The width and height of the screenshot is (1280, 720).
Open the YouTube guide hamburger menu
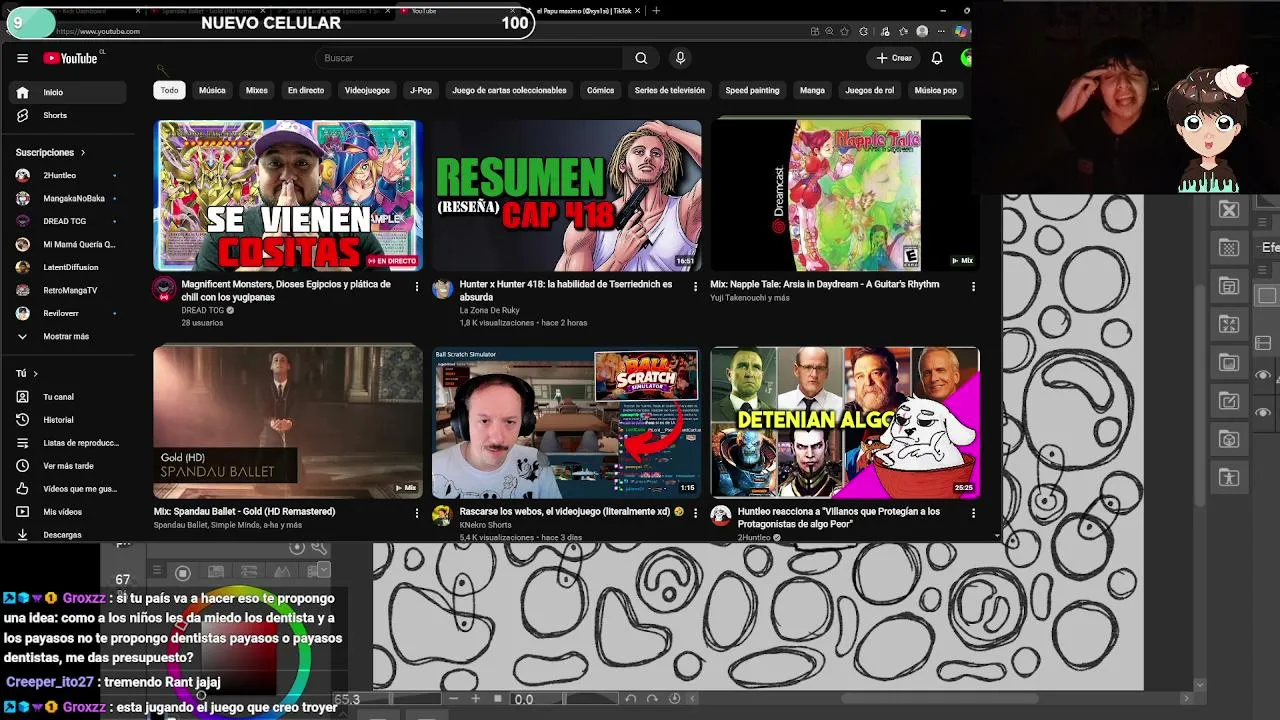[x=22, y=58]
